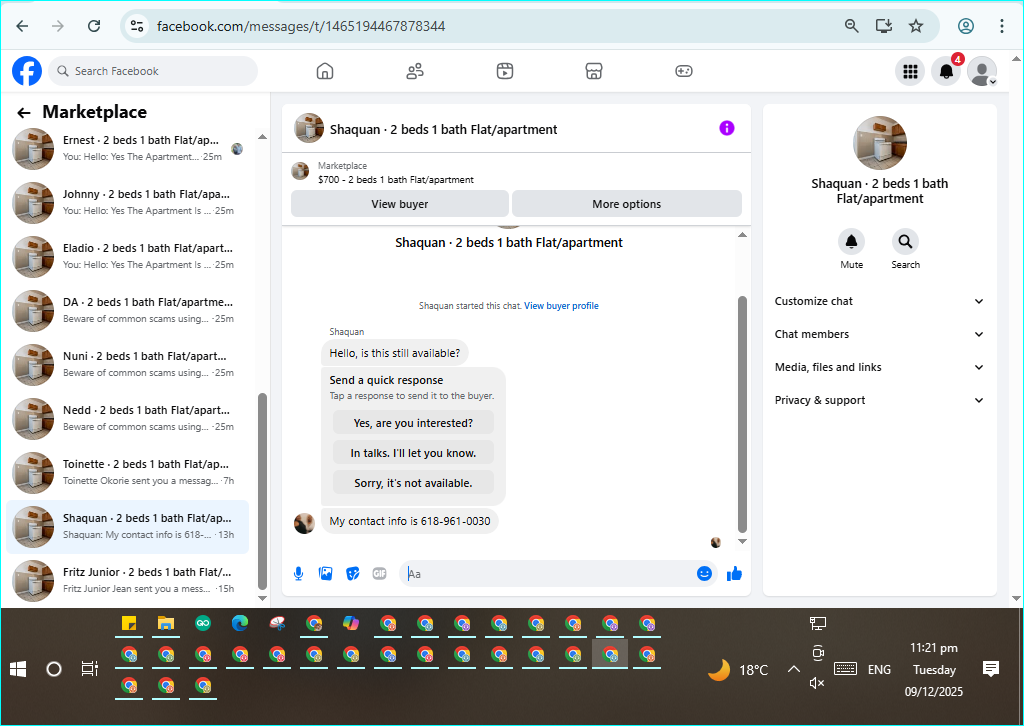Click the listing thumbnail in the Marketplace banner

click(x=300, y=172)
